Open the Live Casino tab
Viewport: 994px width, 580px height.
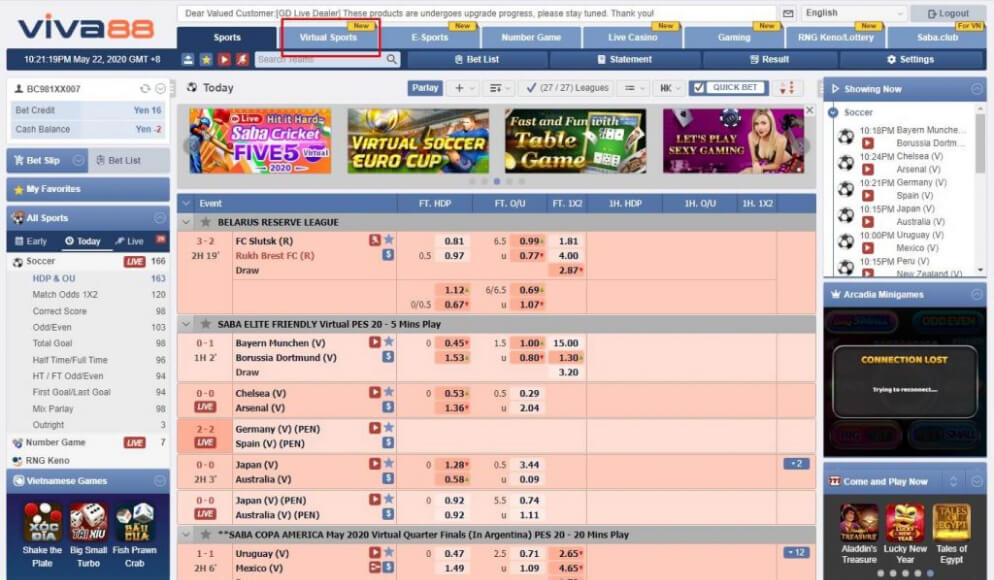pyautogui.click(x=632, y=37)
